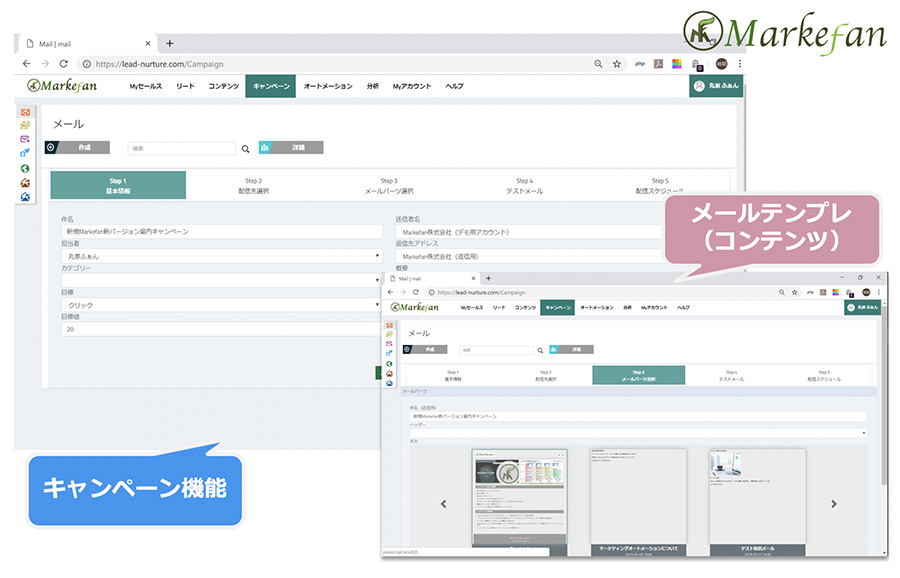Select Step 4 テストメール tab in rear window
The image size is (900, 578).
point(525,185)
